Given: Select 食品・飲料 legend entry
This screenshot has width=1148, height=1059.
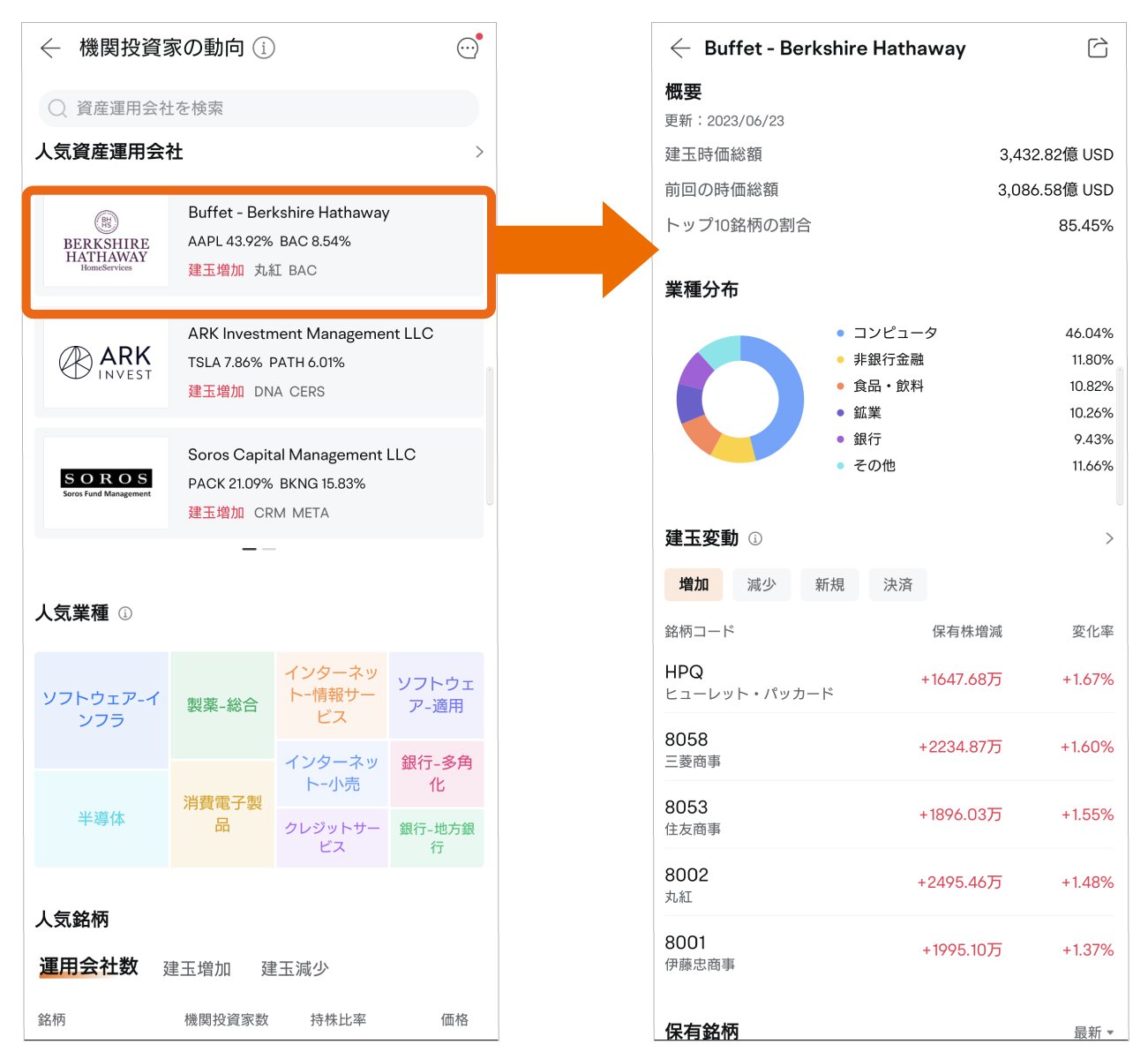Looking at the screenshot, I should [x=974, y=386].
